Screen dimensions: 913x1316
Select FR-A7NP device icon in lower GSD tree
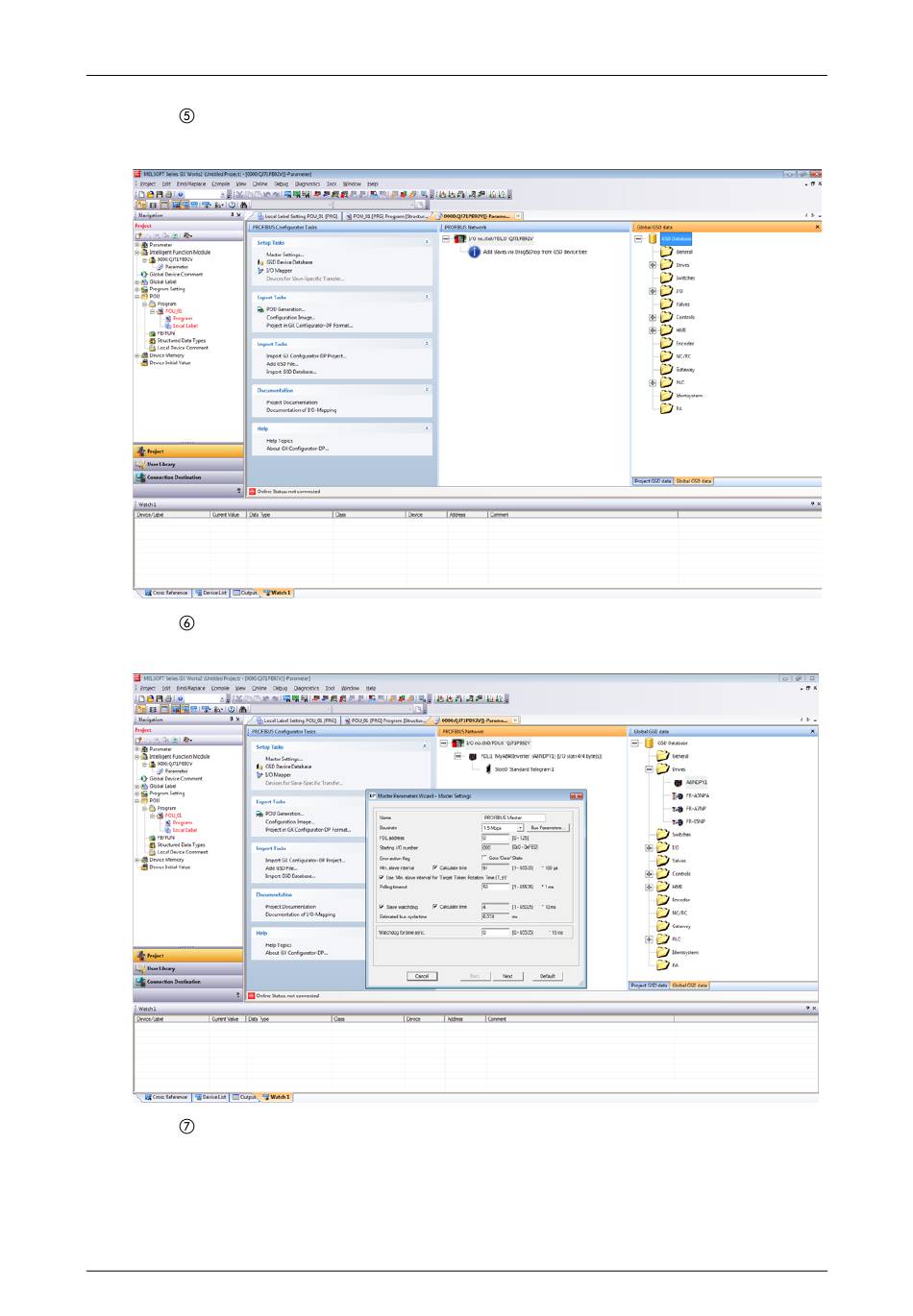coord(678,809)
